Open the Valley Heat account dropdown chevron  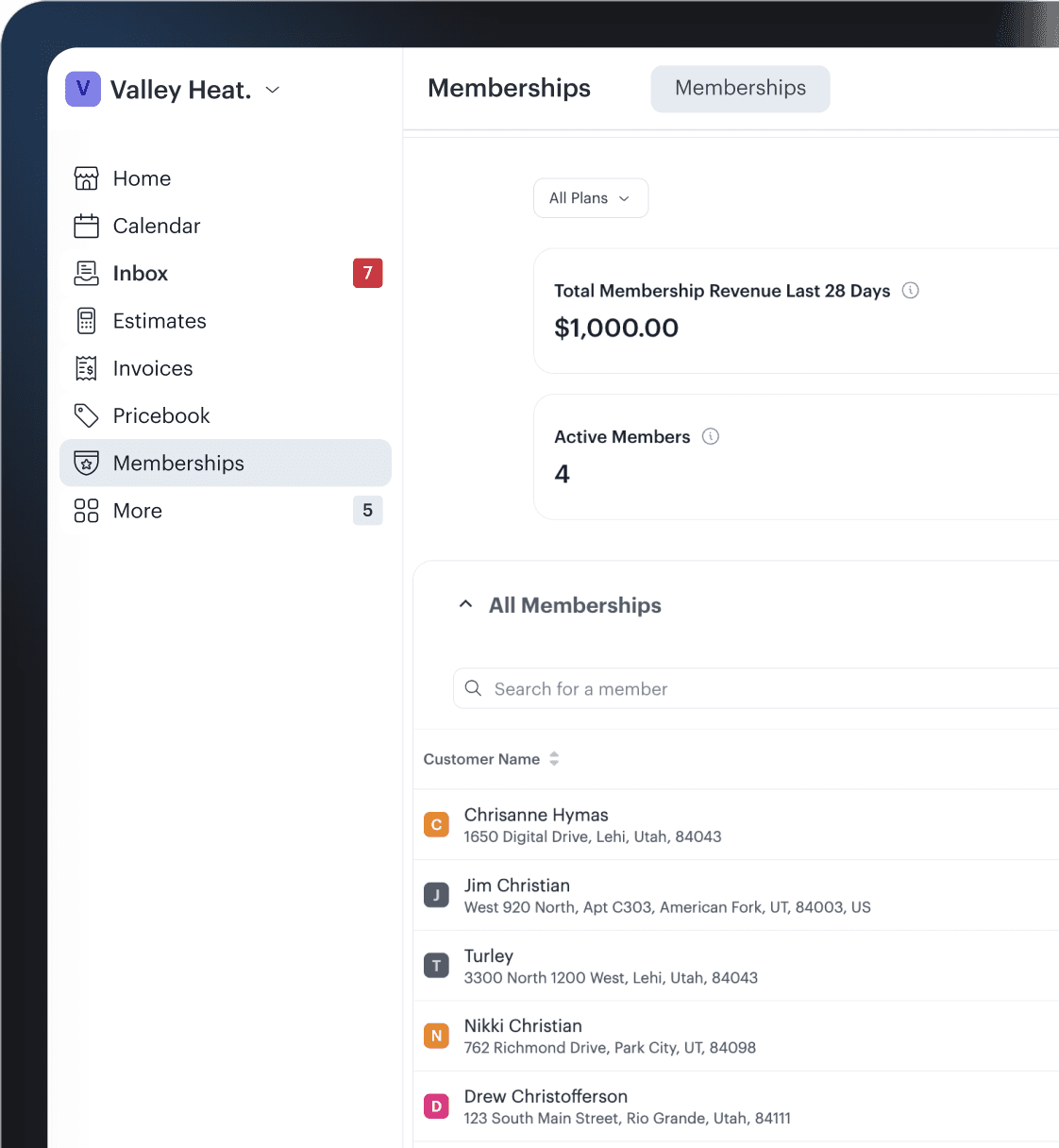coord(273,90)
